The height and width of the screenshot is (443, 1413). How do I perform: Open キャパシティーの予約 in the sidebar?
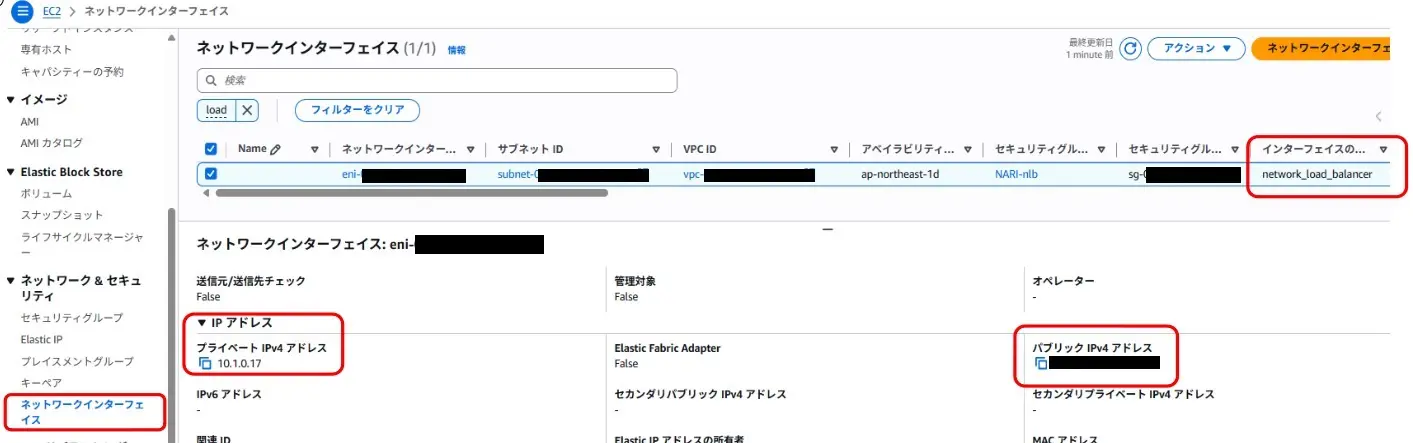pos(72,72)
